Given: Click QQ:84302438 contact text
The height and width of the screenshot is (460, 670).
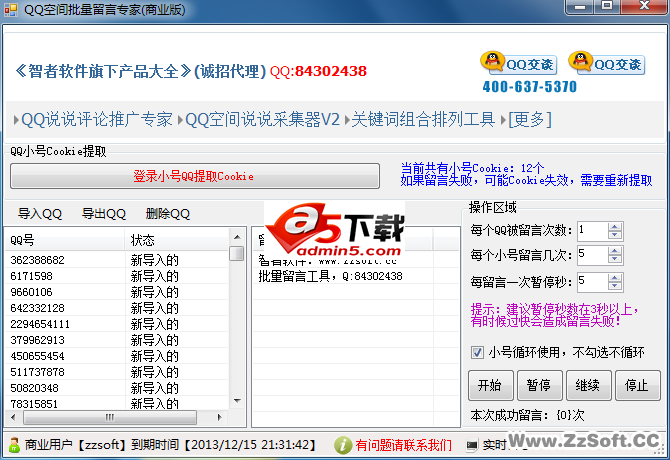Looking at the screenshot, I should coord(318,71).
